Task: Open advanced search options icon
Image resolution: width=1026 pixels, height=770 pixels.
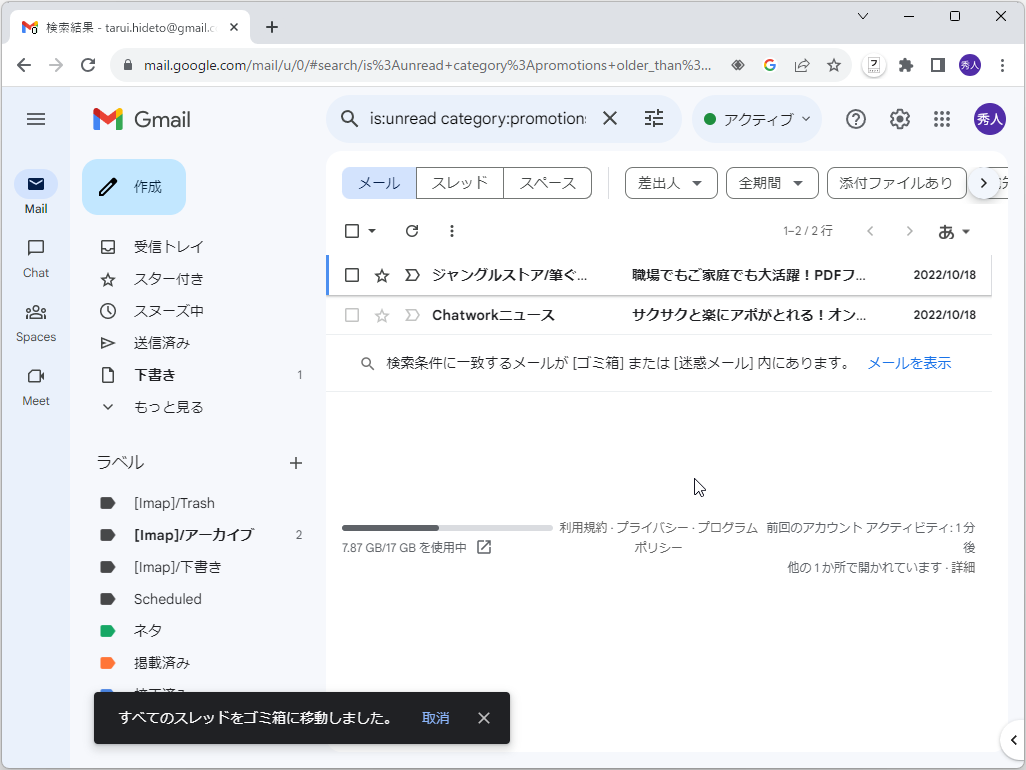Action: click(654, 119)
